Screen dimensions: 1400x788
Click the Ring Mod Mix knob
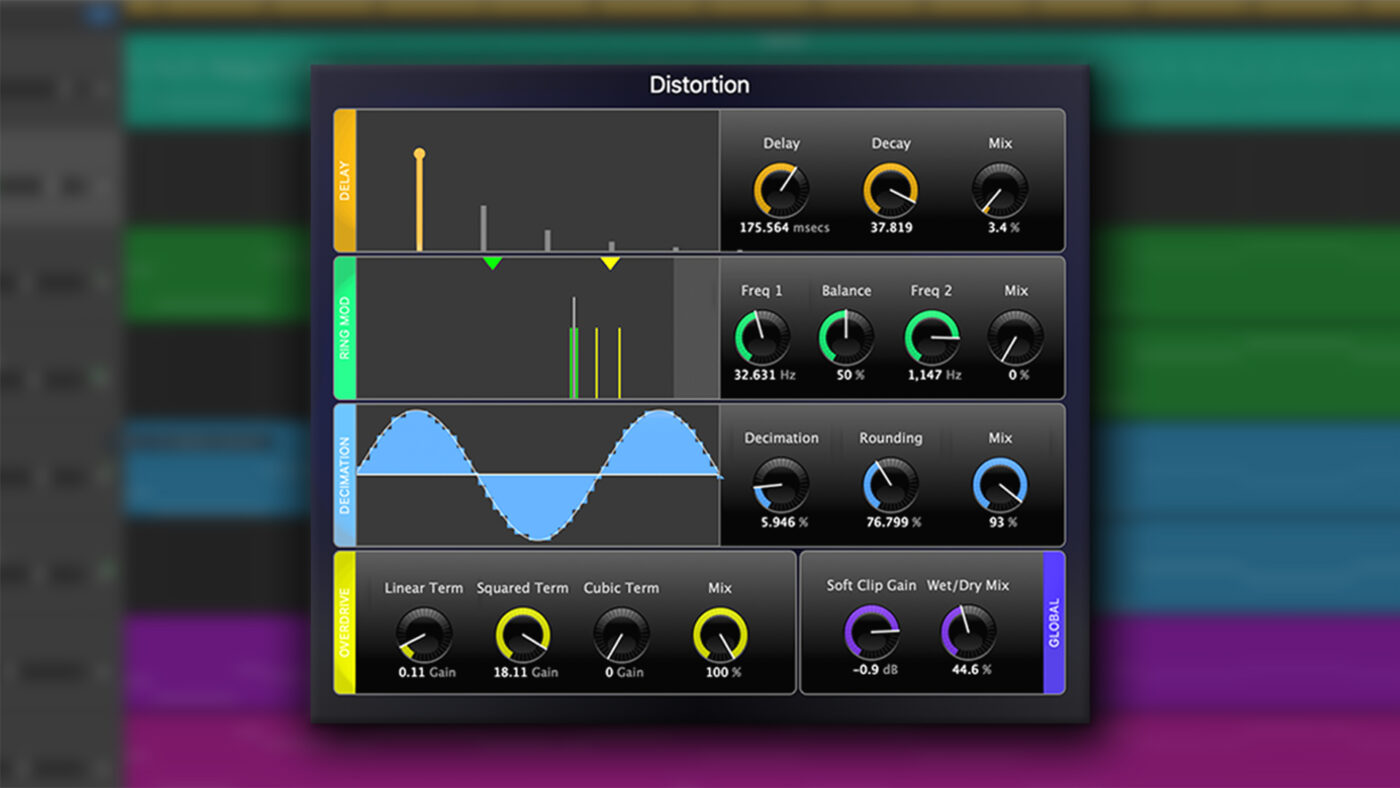tap(1015, 337)
